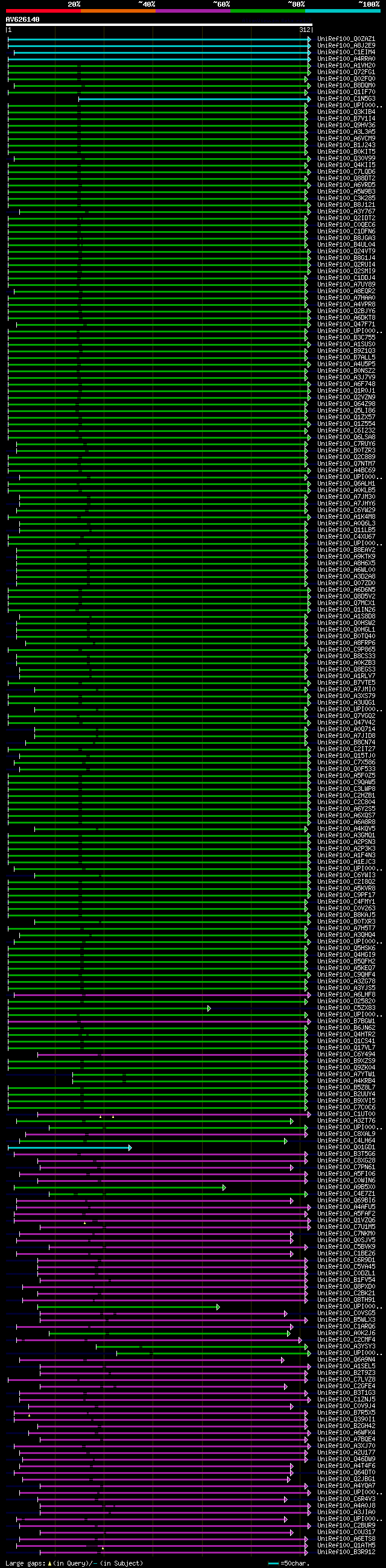386x1568 pixels.
Task: Click label UniRef100_B1J243
Action: (346, 145)
